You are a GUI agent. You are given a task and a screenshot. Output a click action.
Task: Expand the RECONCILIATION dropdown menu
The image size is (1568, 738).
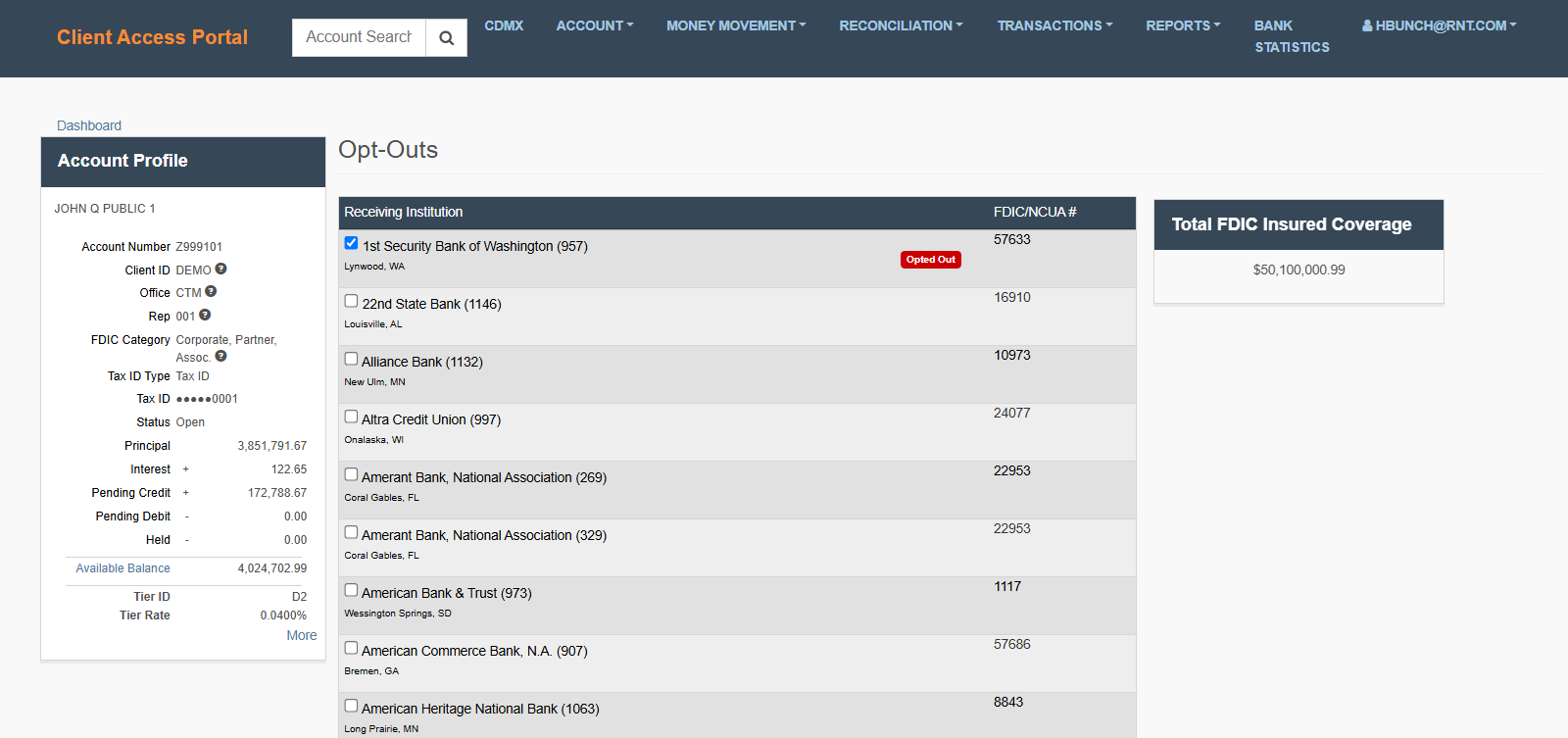(901, 25)
